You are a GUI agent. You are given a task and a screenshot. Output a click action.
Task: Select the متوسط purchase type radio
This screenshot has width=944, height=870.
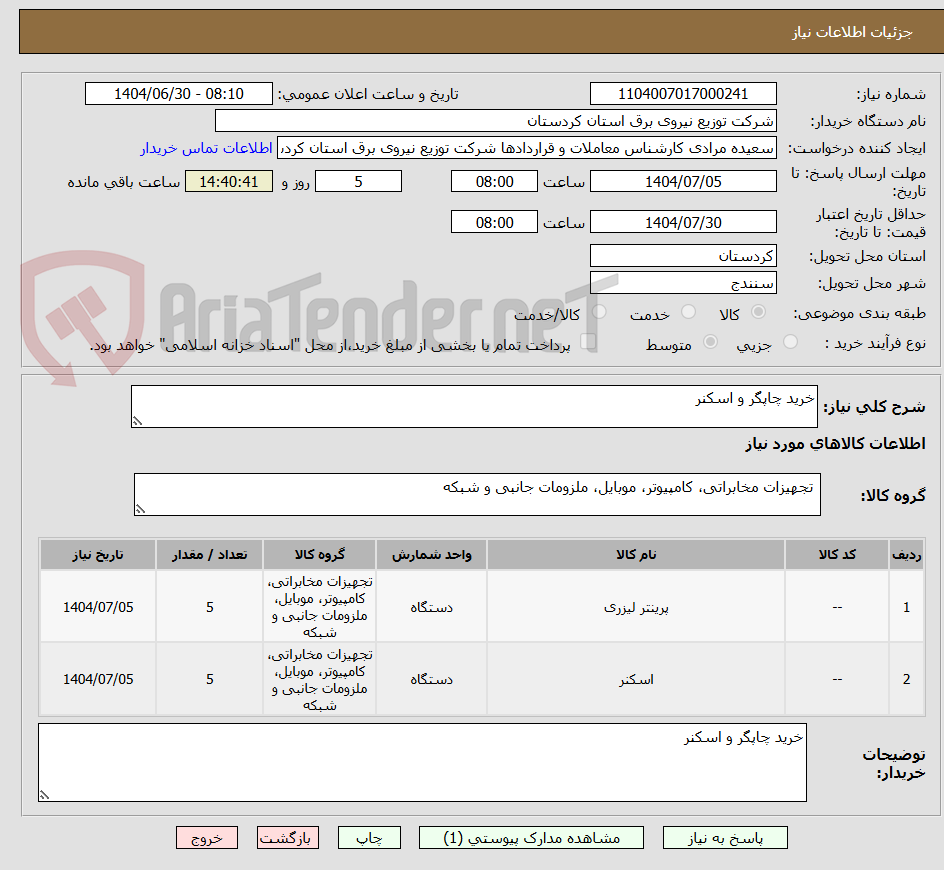710,340
